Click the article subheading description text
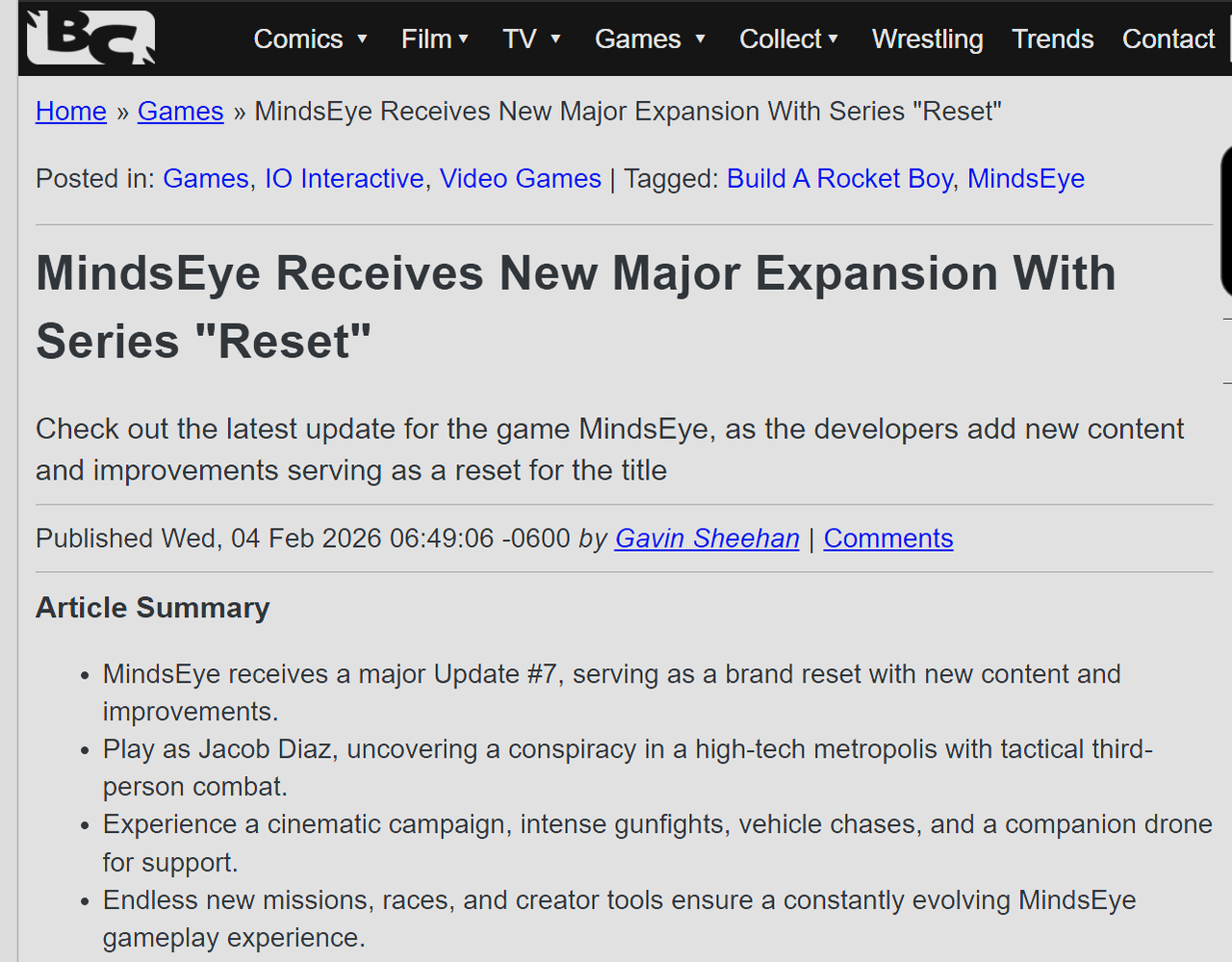Viewport: 1232px width, 962px height. pos(610,450)
